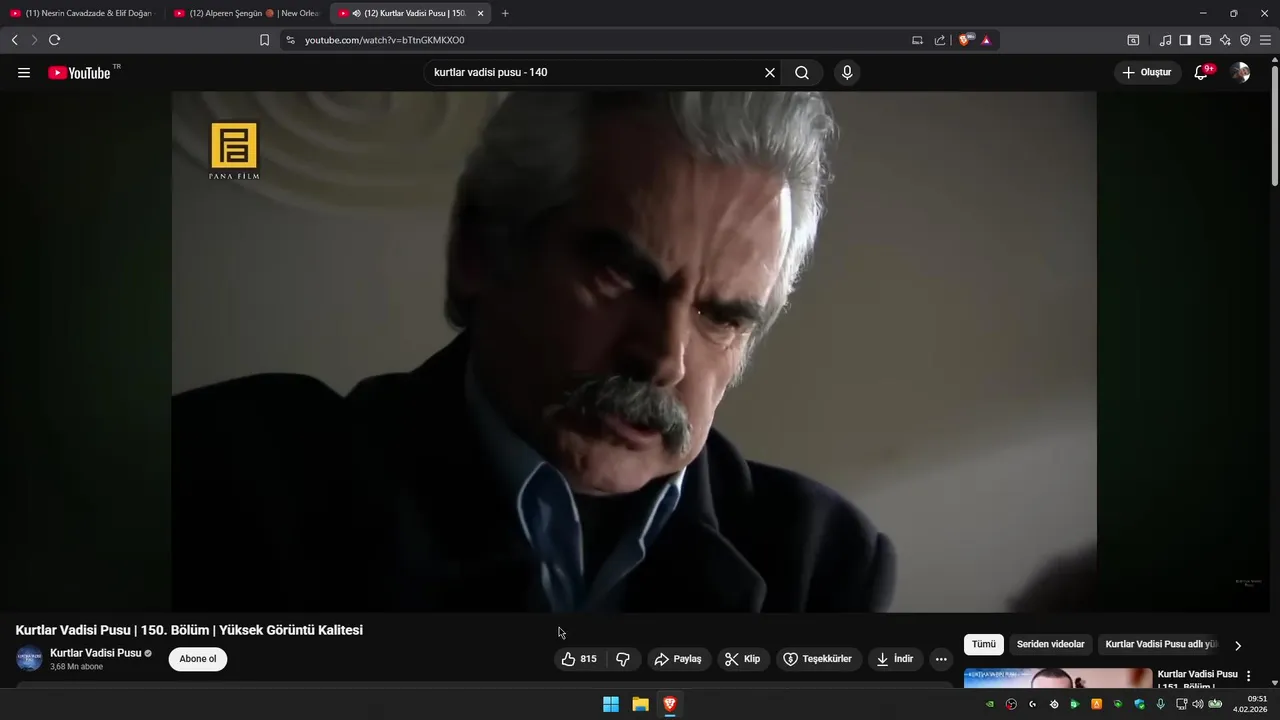
Task: Open the Windows Security shield tray icon
Action: pyautogui.click(x=1139, y=704)
